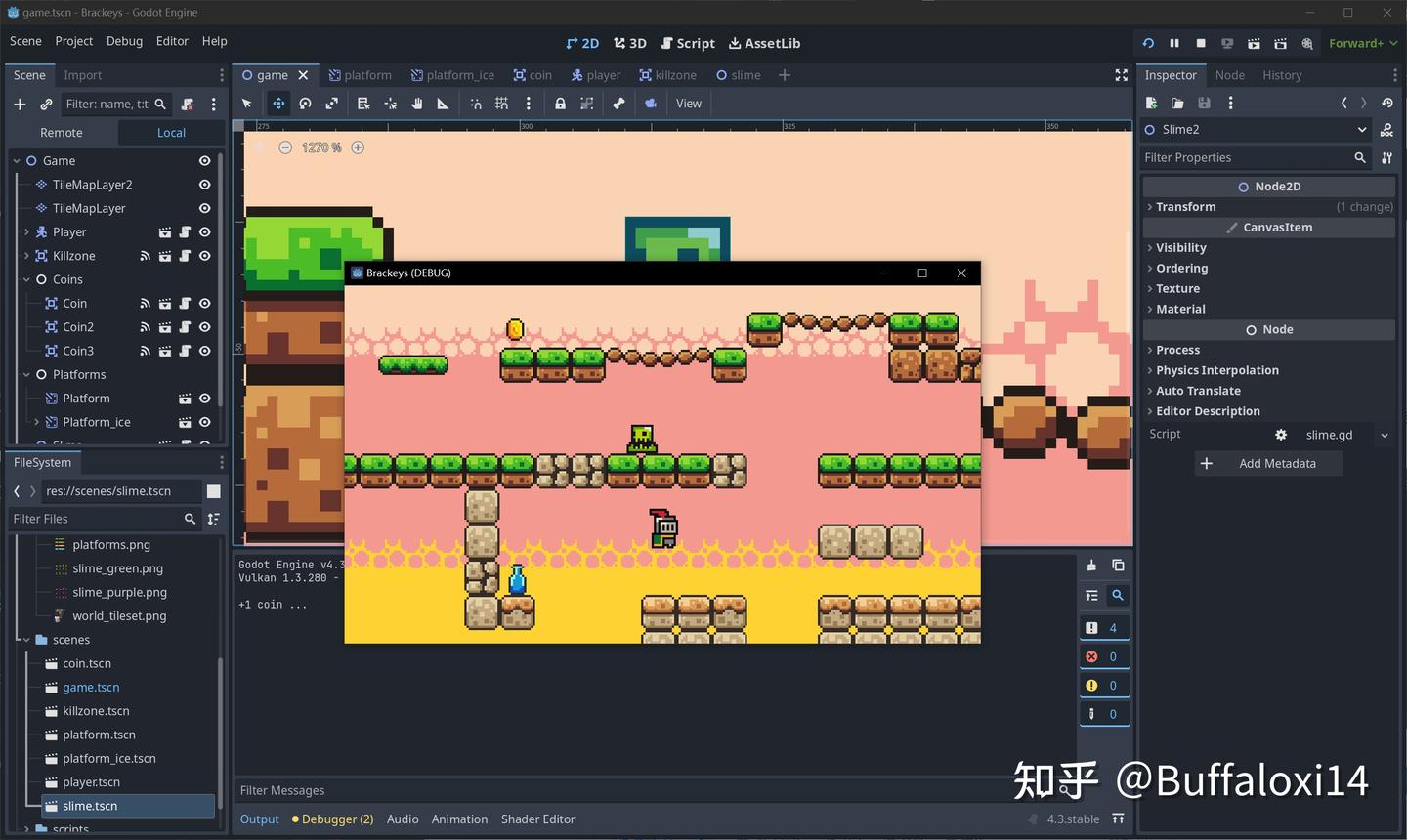Toggle standard messages filter showing 4
This screenshot has height=840, width=1407.
1104,628
